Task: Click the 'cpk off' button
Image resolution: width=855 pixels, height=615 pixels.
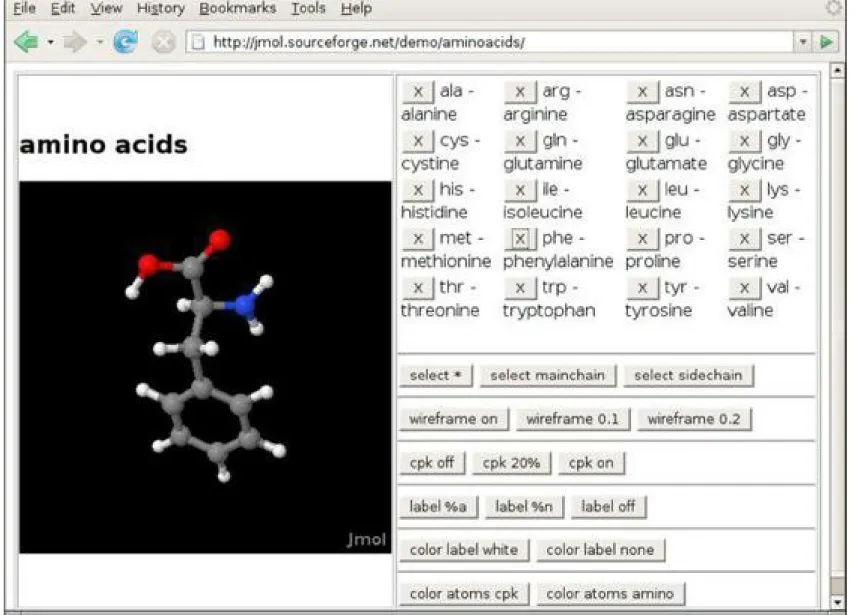Action: 432,463
